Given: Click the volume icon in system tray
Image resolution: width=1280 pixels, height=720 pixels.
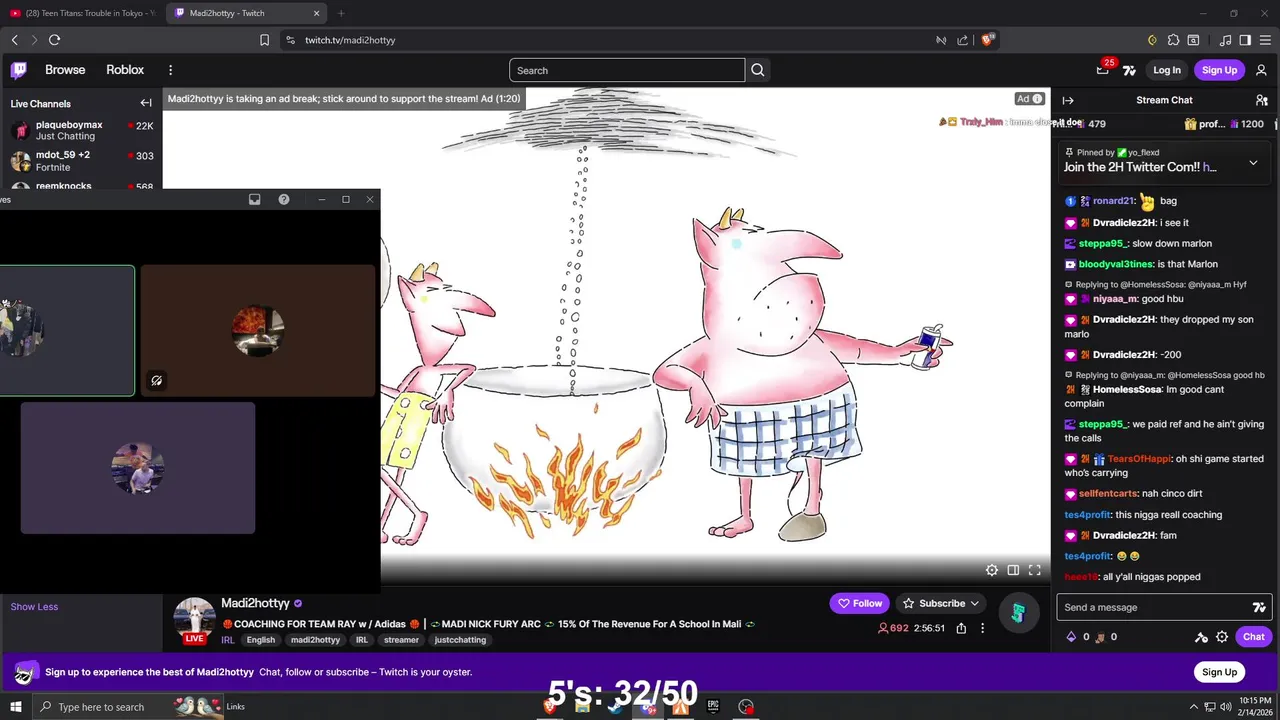Looking at the screenshot, I should click(x=1226, y=707).
